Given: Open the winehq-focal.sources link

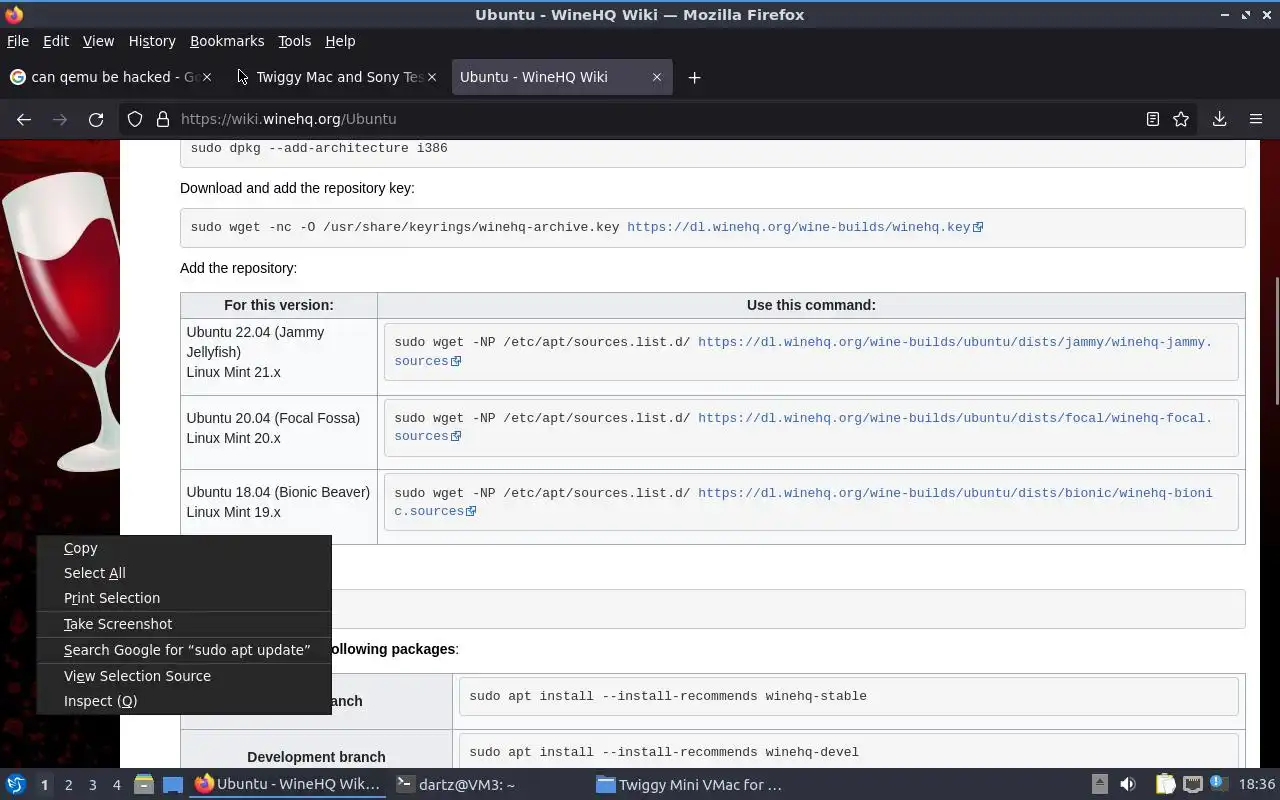Looking at the screenshot, I should tap(802, 427).
